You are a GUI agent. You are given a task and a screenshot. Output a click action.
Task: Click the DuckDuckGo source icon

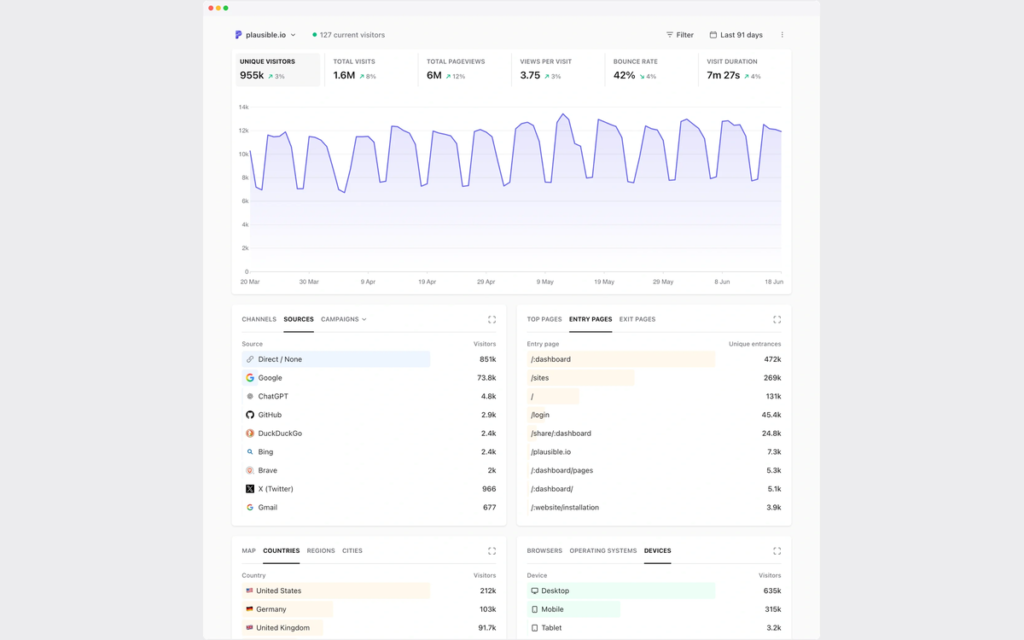point(249,433)
